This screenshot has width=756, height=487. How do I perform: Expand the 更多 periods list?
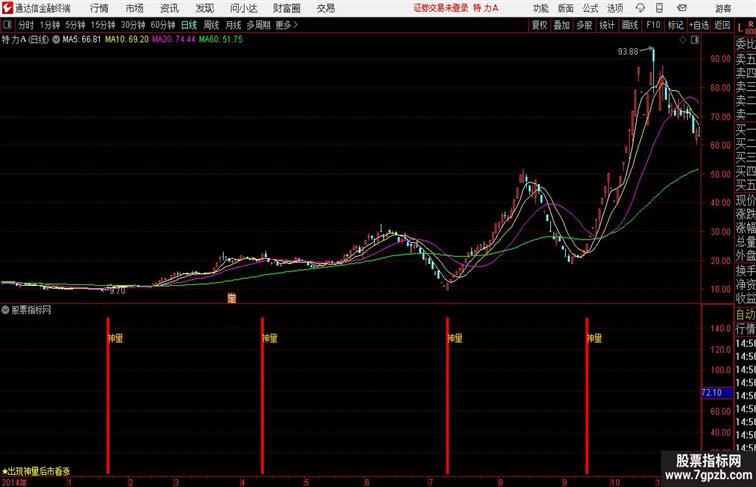[x=286, y=25]
